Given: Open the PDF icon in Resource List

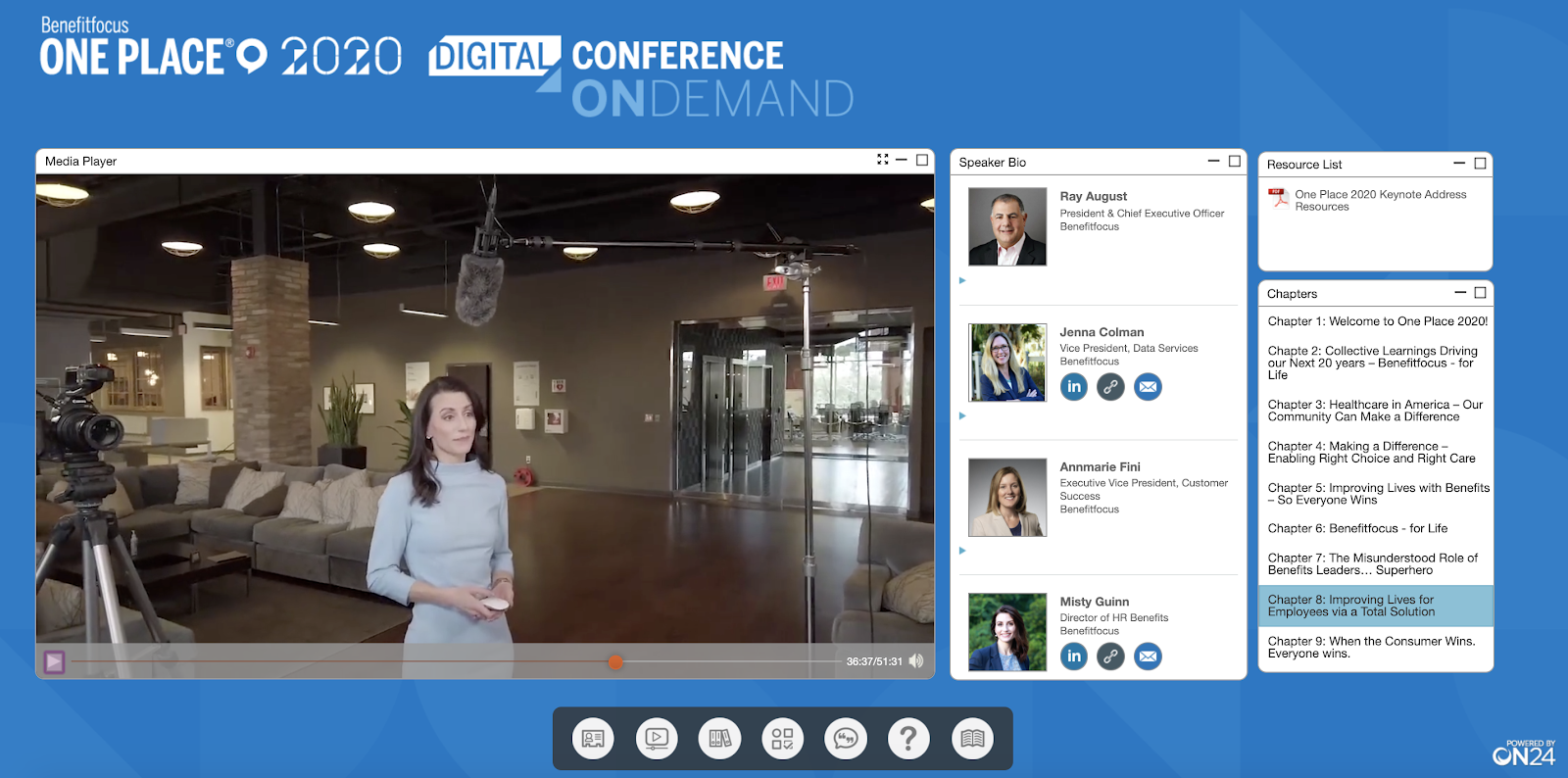Looking at the screenshot, I should pos(1278,198).
